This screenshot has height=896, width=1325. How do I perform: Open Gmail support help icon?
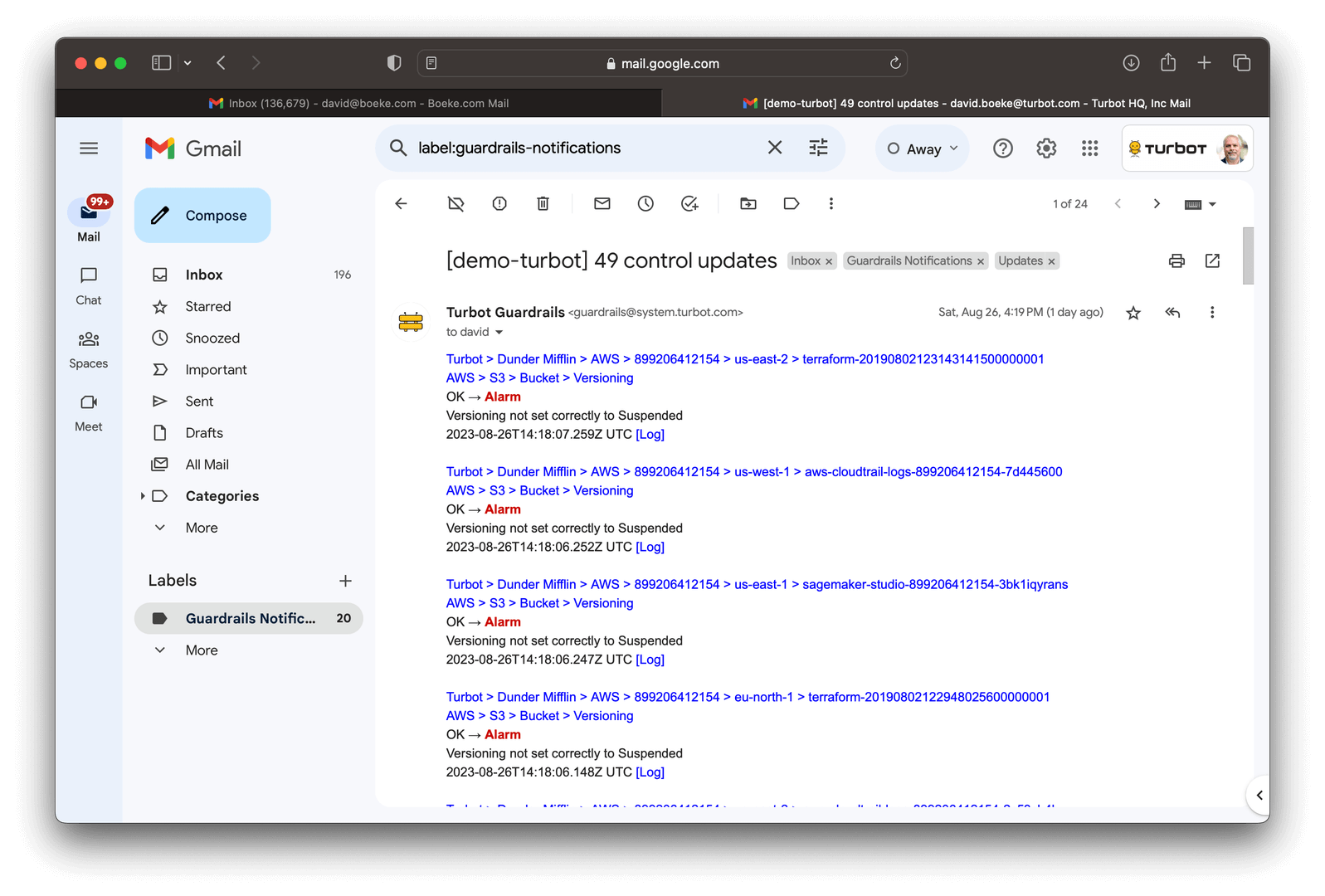[x=1003, y=149]
